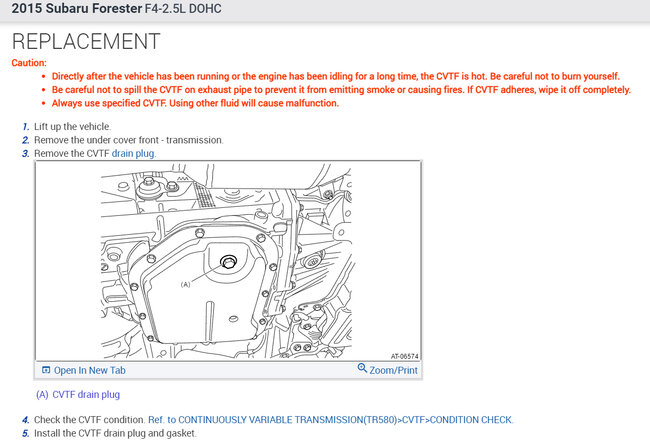
Task: Click the magnifying glass zoom icon
Action: point(362,368)
